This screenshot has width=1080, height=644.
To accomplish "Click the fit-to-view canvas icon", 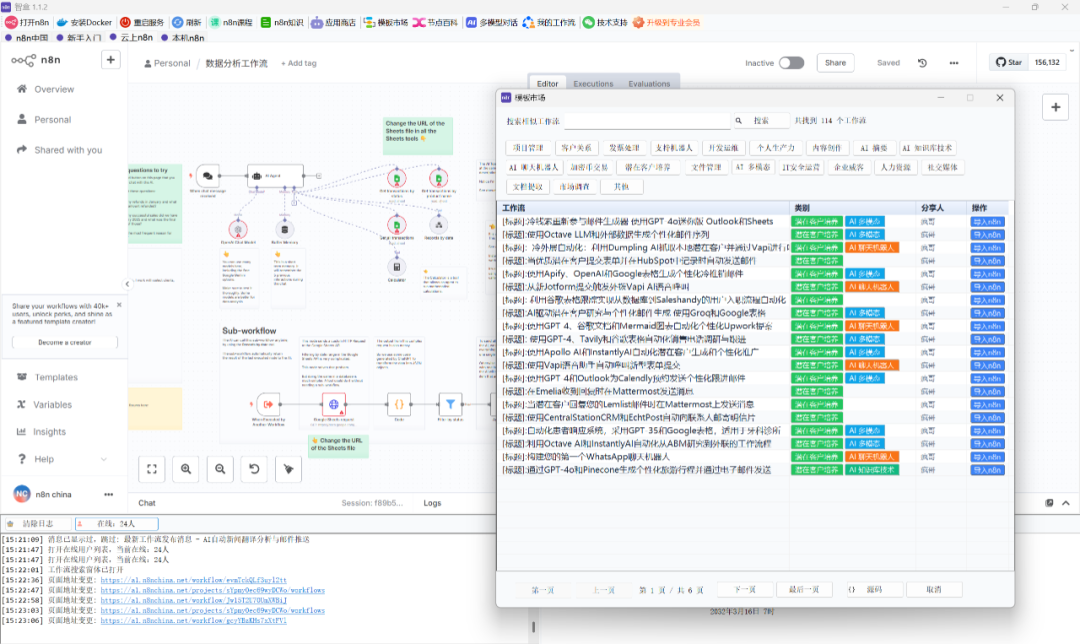I will [151, 468].
